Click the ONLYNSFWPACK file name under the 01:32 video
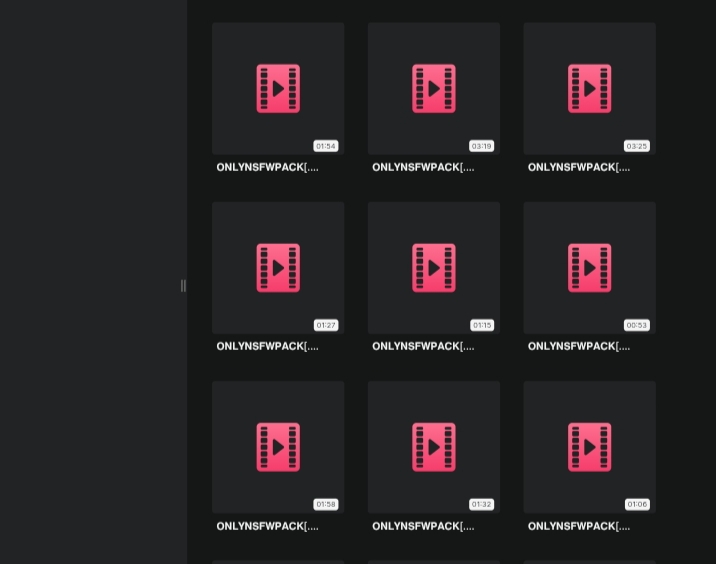This screenshot has height=564, width=716. pyautogui.click(x=423, y=526)
